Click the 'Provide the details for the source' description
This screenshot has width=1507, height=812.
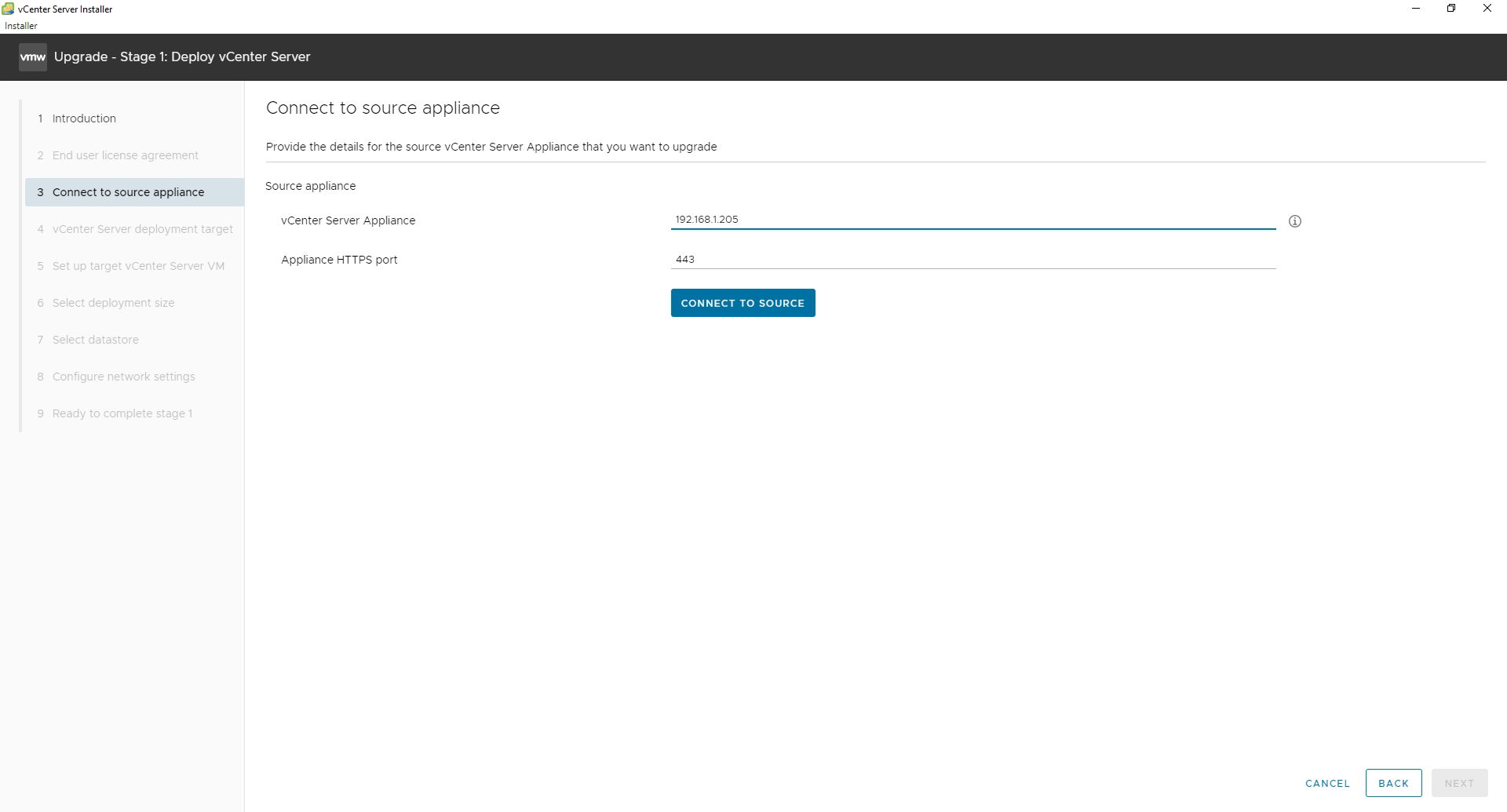[x=491, y=147]
